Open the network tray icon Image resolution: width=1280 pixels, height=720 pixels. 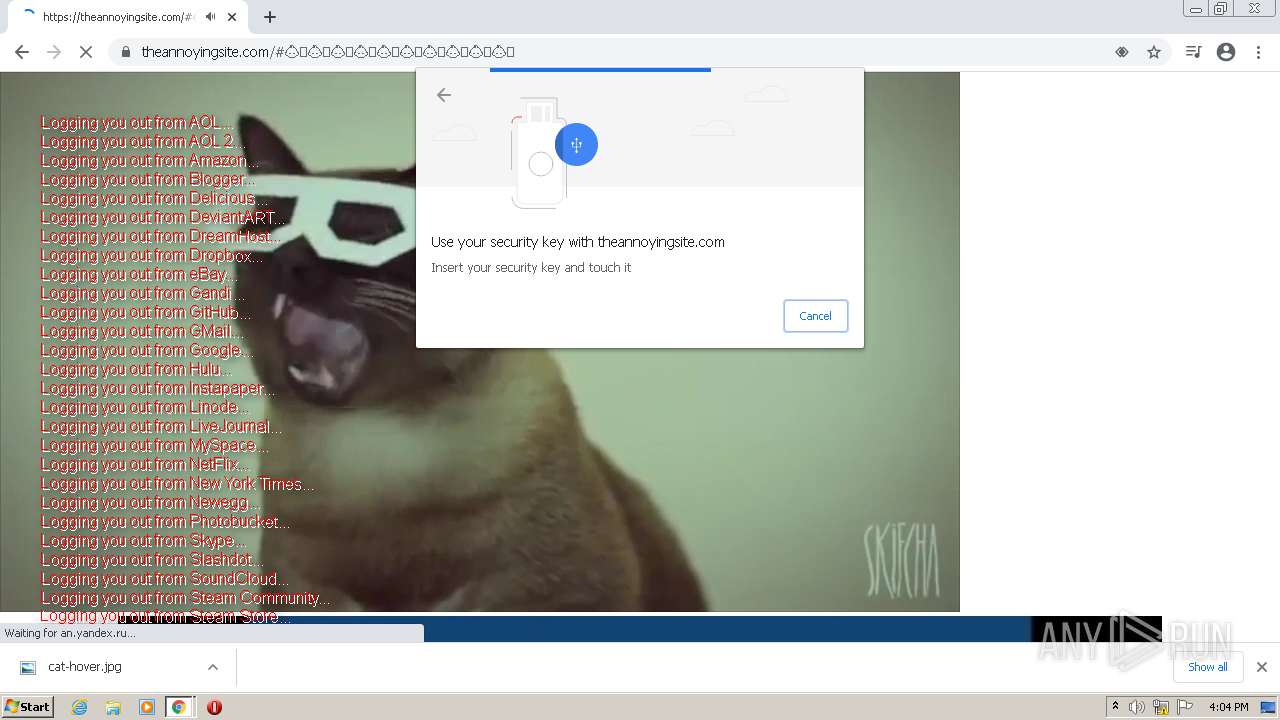(x=1161, y=707)
